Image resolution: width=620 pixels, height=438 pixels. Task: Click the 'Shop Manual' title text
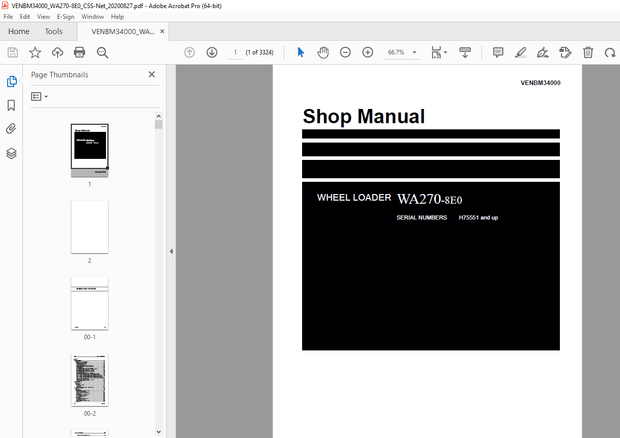coord(363,116)
